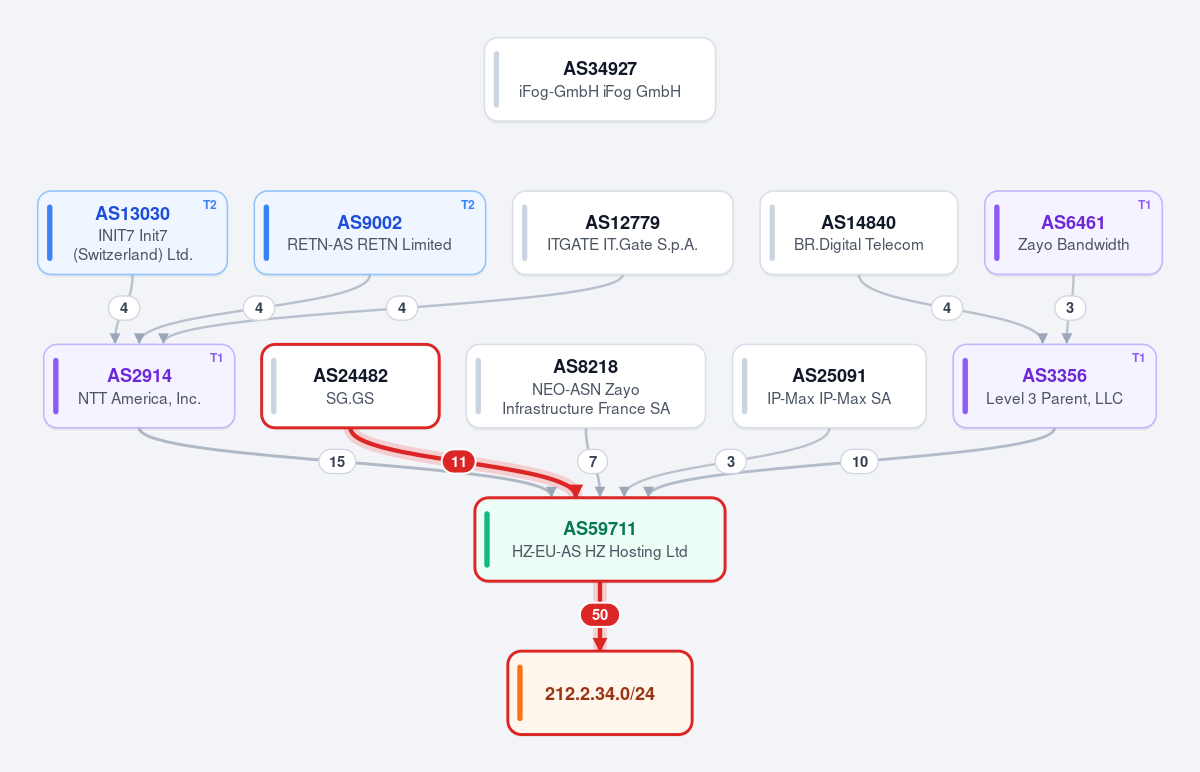Image resolution: width=1200 pixels, height=772 pixels.
Task: Click the AS2914 NTT America node
Action: point(139,386)
